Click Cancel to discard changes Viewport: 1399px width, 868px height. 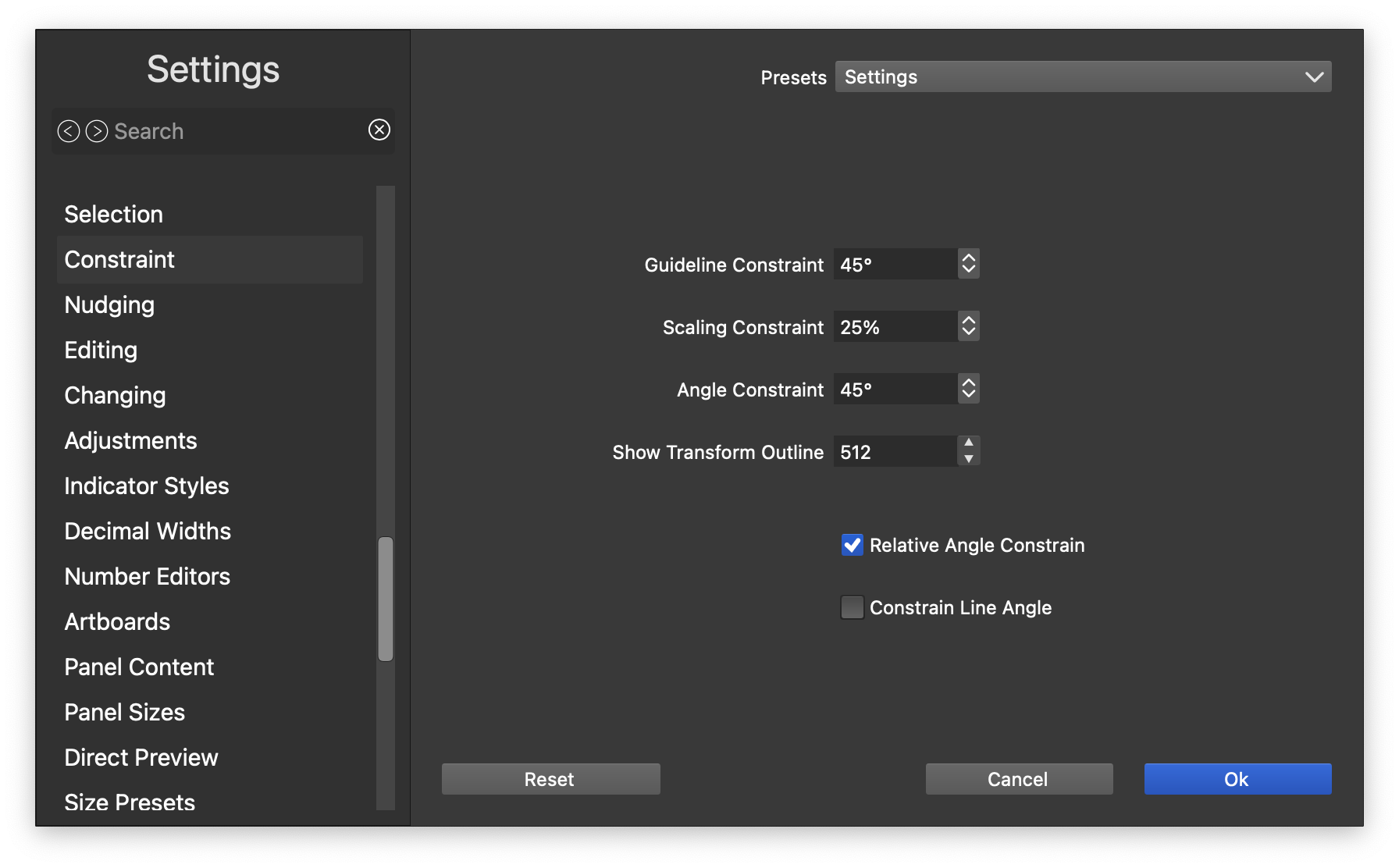pyautogui.click(x=1019, y=779)
